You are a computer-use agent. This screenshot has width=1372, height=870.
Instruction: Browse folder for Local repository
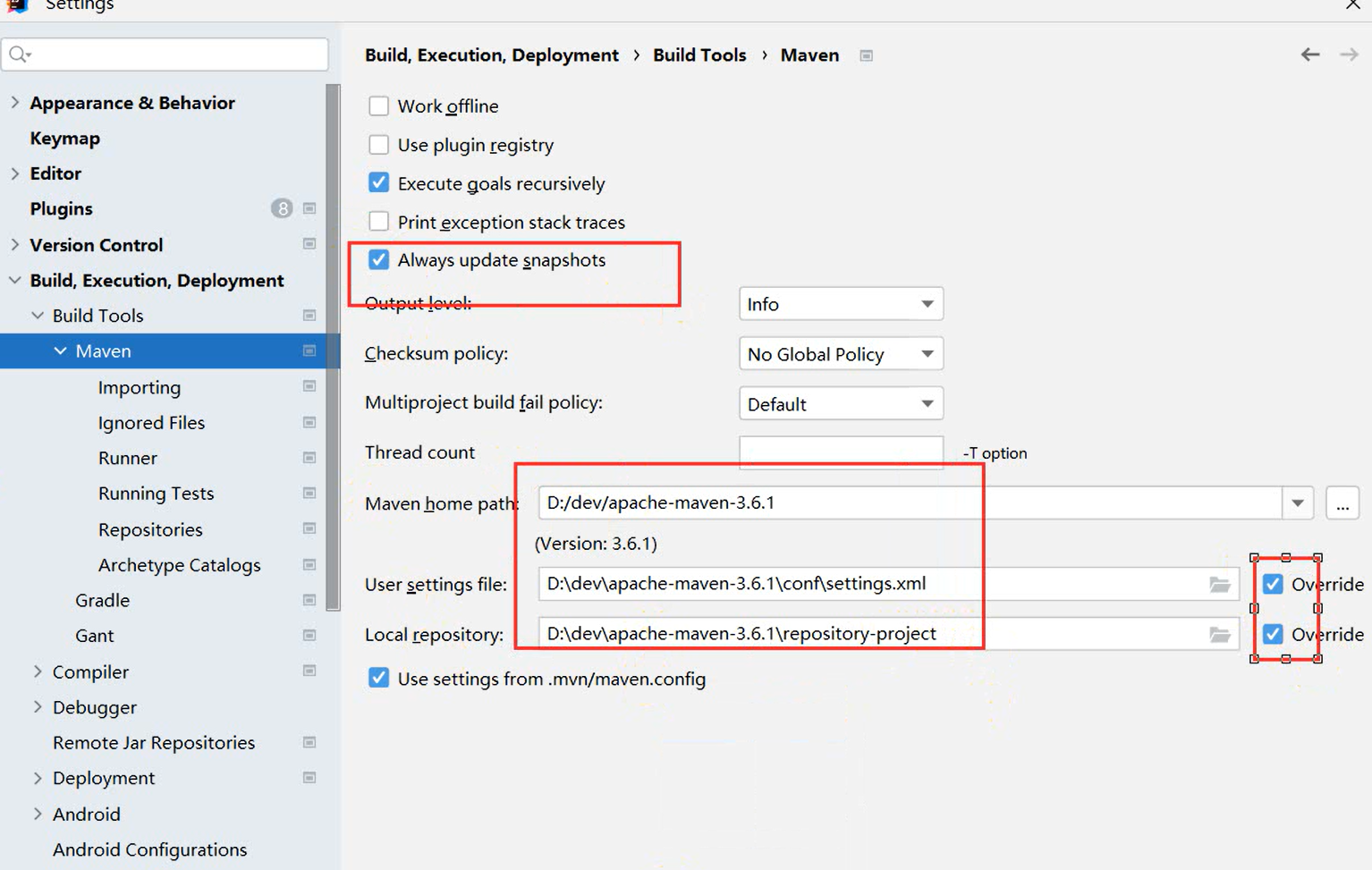1220,634
